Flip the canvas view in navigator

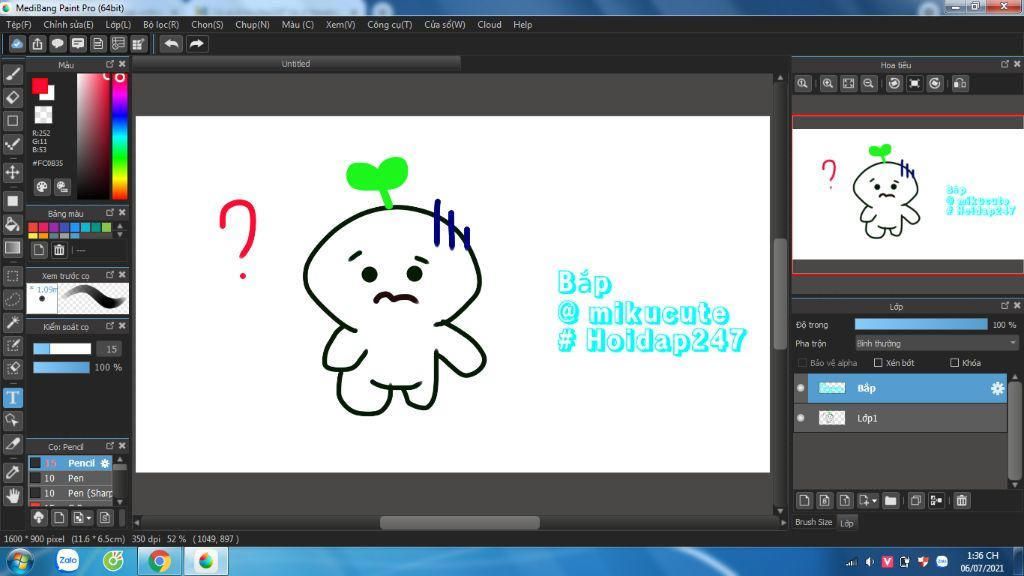960,84
